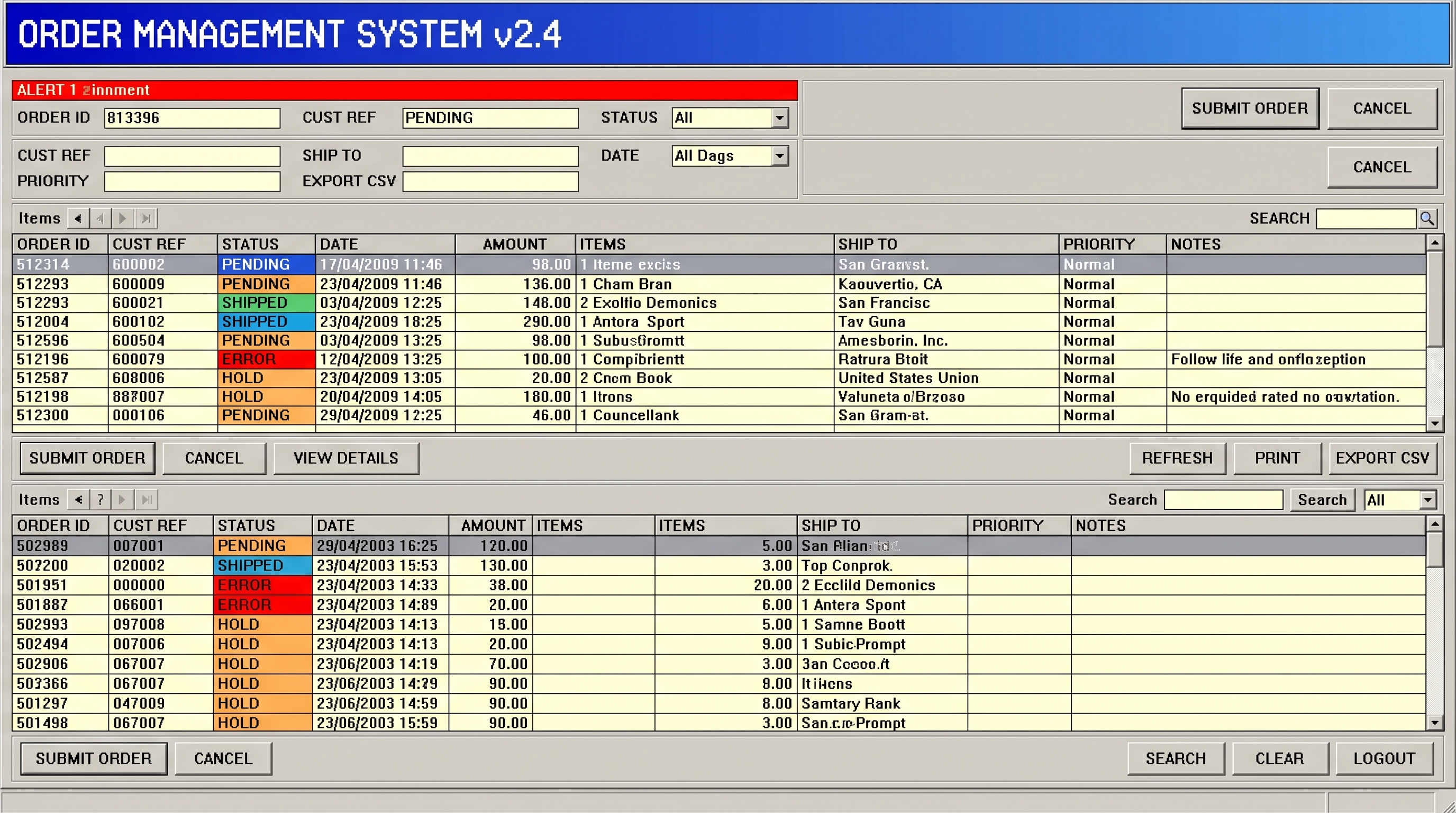Select order 502989 in lower table
Image resolution: width=1456 pixels, height=813 pixels.
click(x=719, y=546)
